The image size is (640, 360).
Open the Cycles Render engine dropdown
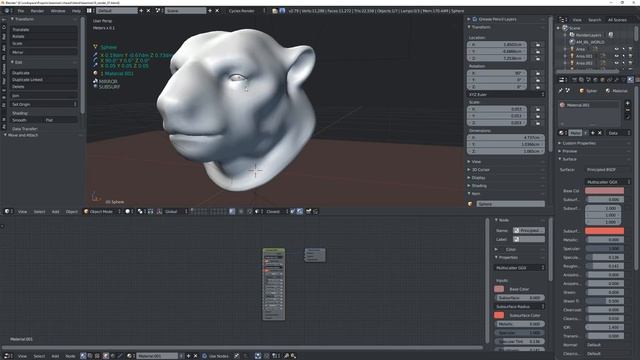(246, 11)
